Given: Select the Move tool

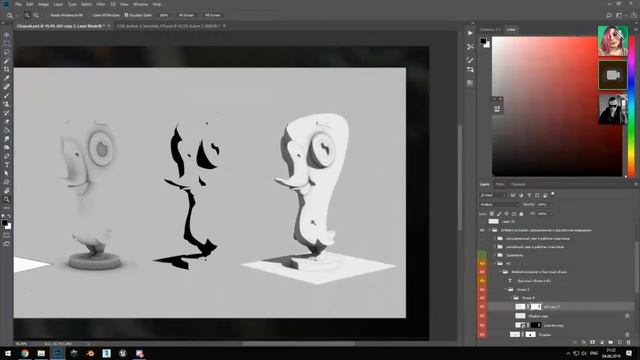Looking at the screenshot, I should click(7, 35).
